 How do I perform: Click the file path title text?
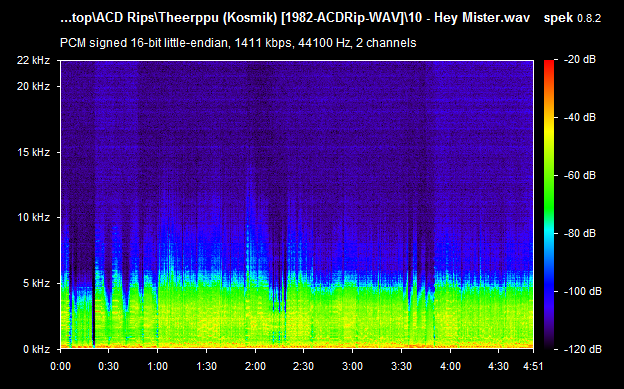[x=295, y=18]
